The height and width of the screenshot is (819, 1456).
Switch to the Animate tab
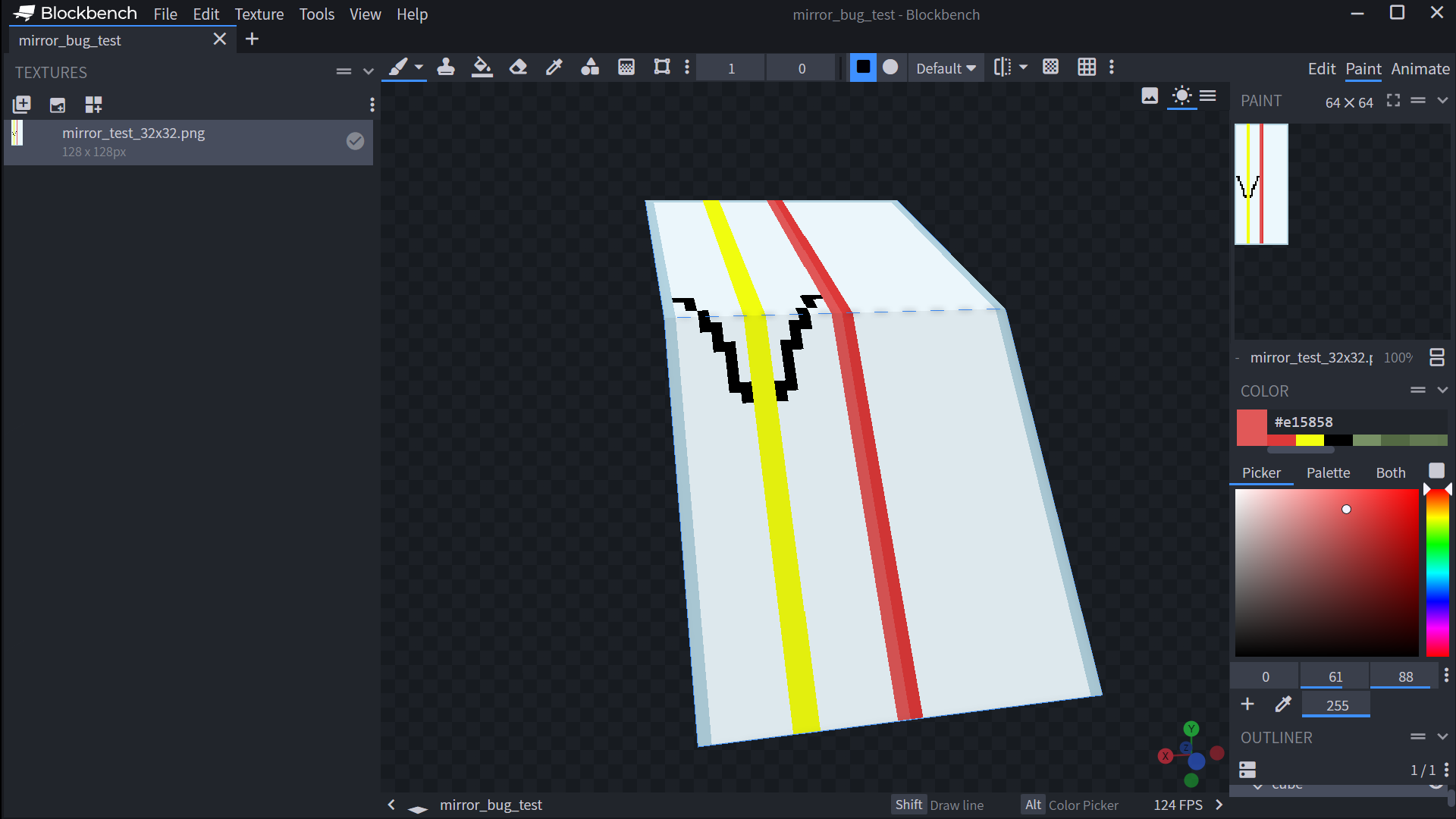point(1420,68)
